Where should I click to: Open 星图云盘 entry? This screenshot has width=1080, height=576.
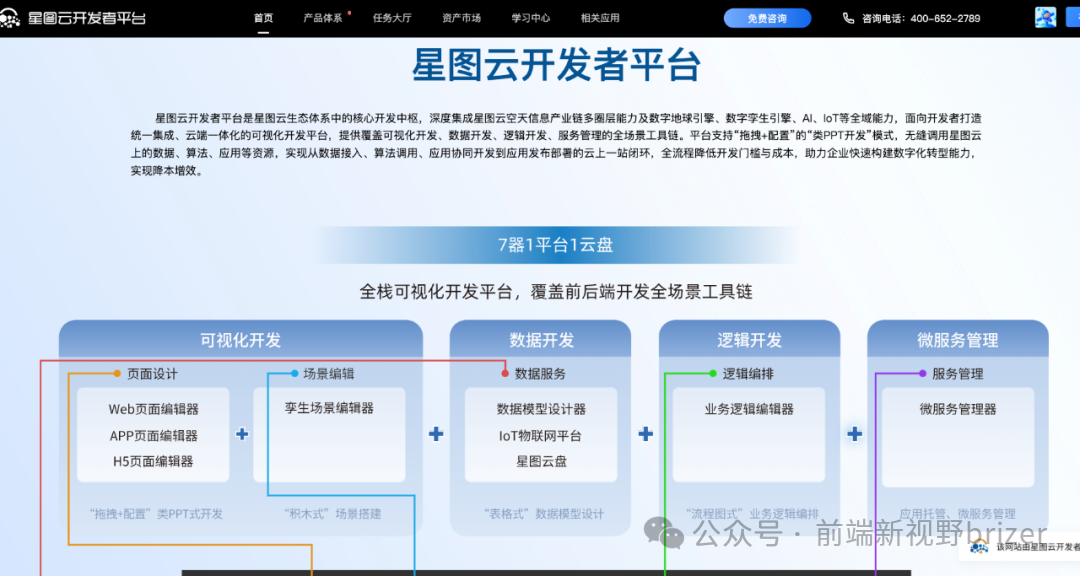coord(541,461)
